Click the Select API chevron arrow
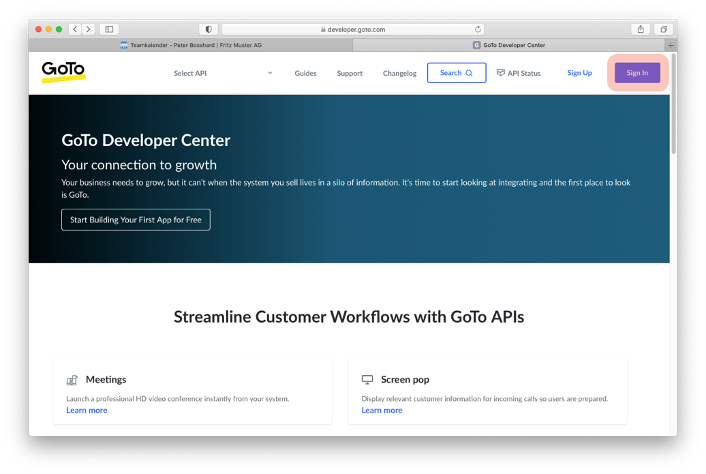 (270, 72)
